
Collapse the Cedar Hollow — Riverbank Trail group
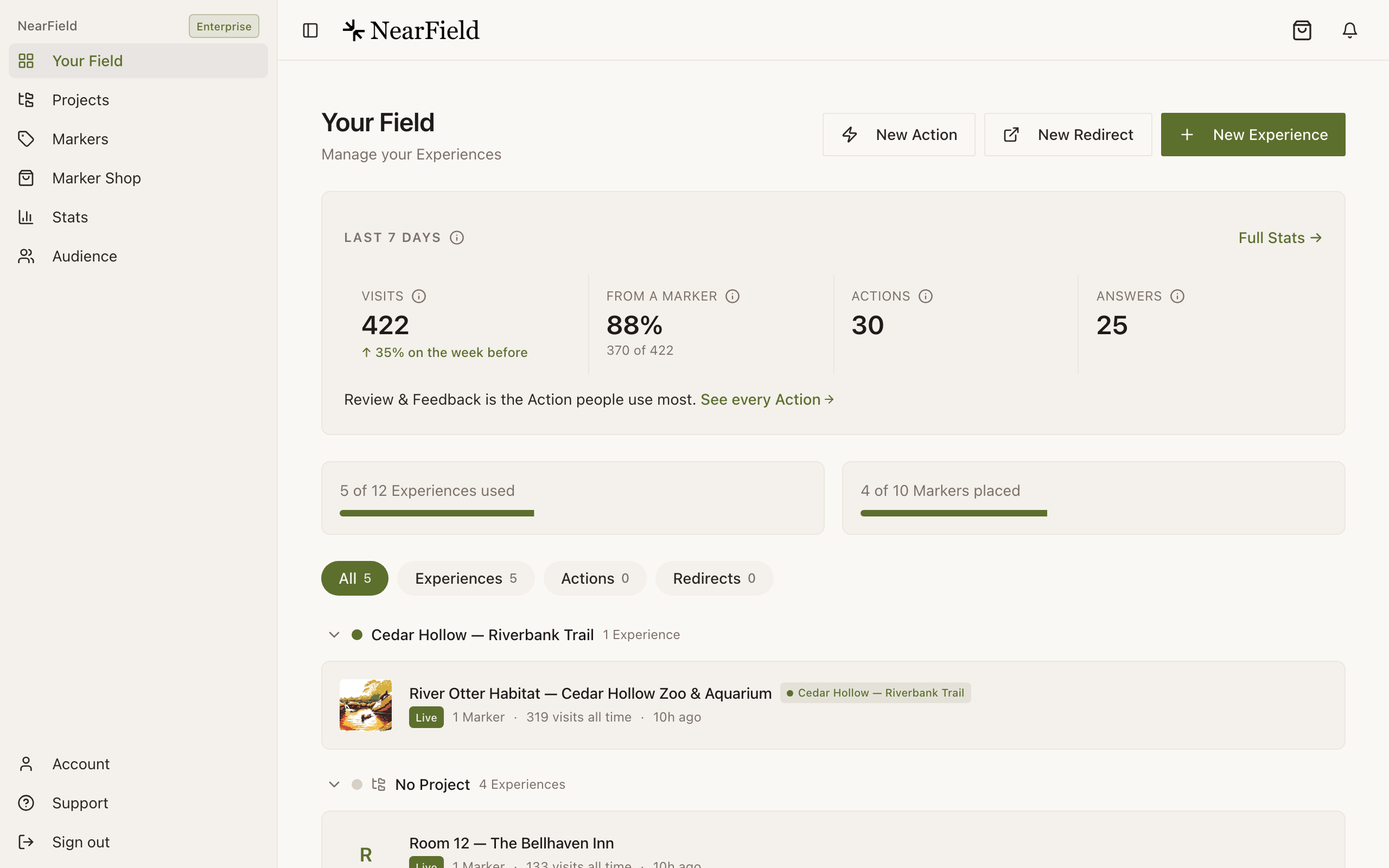(x=334, y=634)
